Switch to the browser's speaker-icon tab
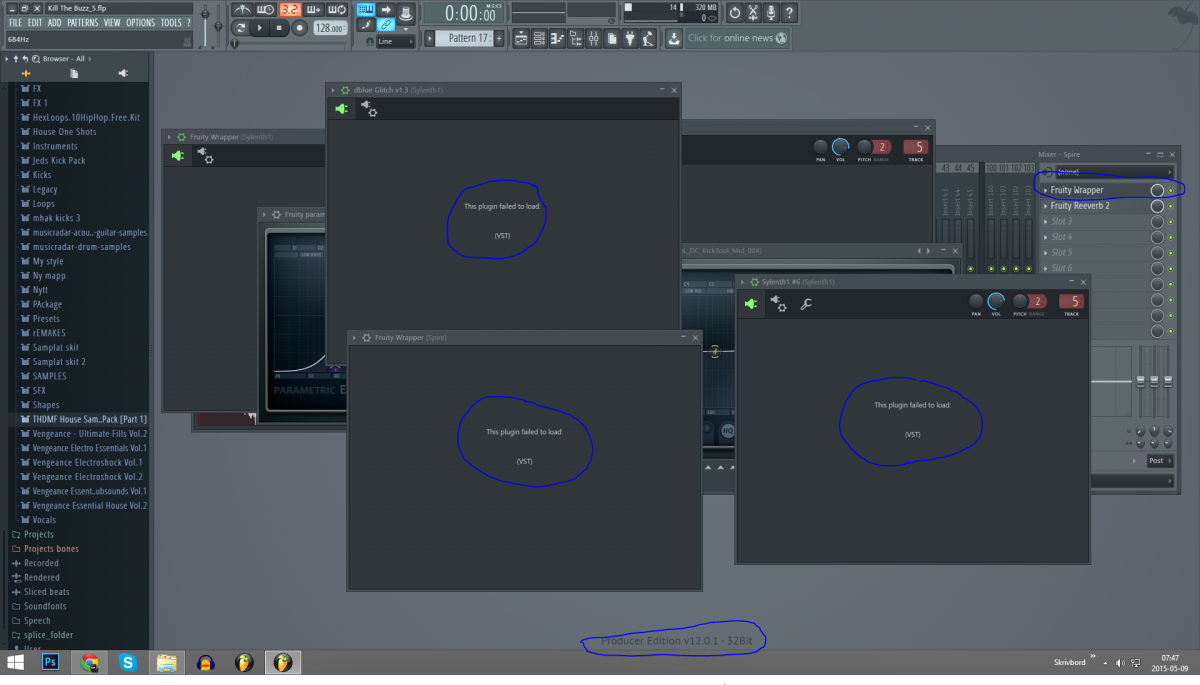Screen dimensions: 1200x685 (x=123, y=73)
